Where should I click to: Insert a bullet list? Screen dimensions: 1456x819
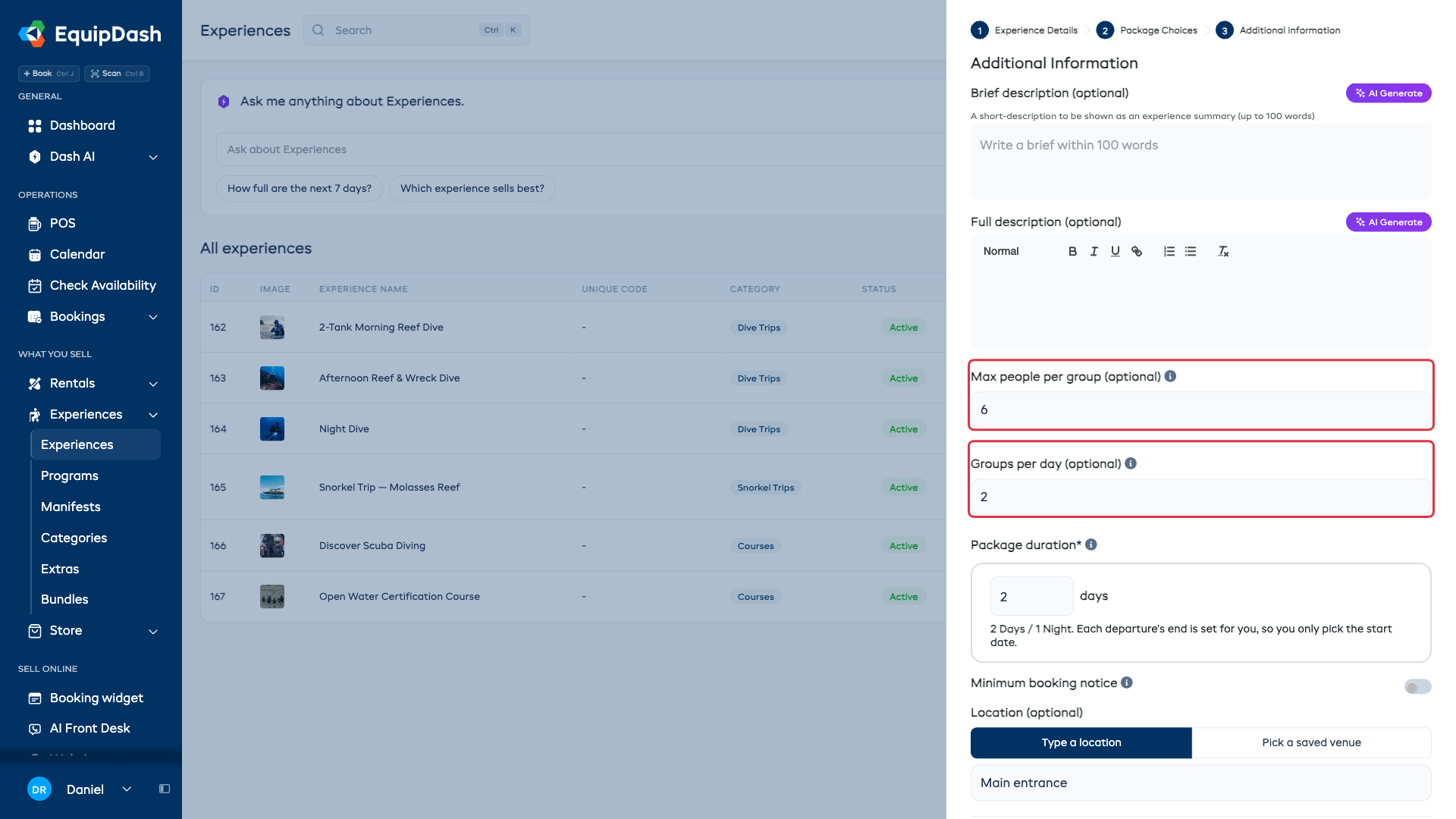tap(1191, 252)
